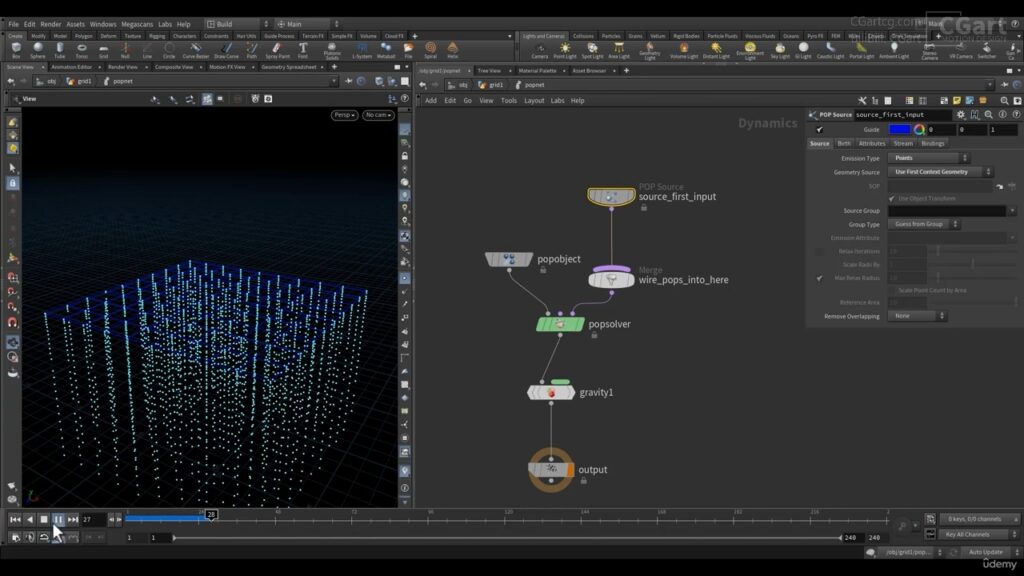This screenshot has height=576, width=1024.
Task: Open the Megascans menu
Action: point(136,24)
